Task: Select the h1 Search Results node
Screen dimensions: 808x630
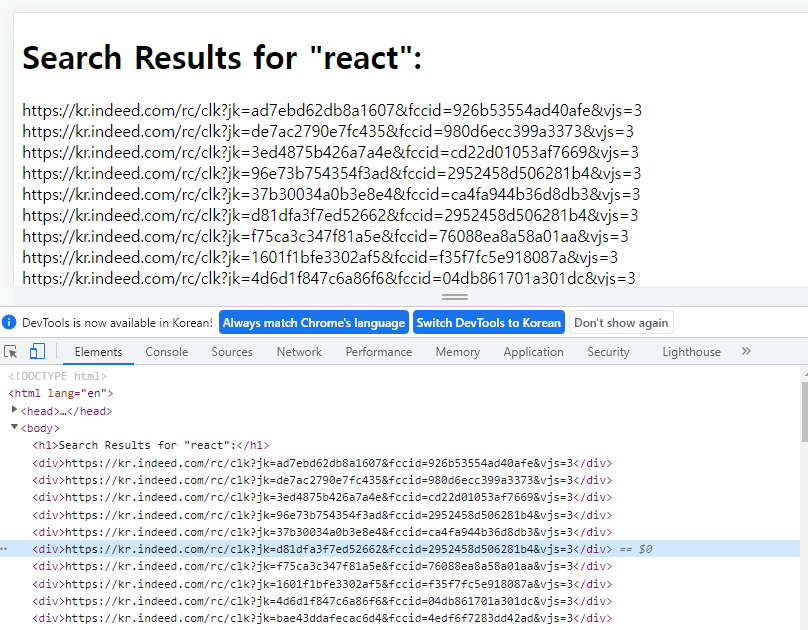Action: click(150, 445)
